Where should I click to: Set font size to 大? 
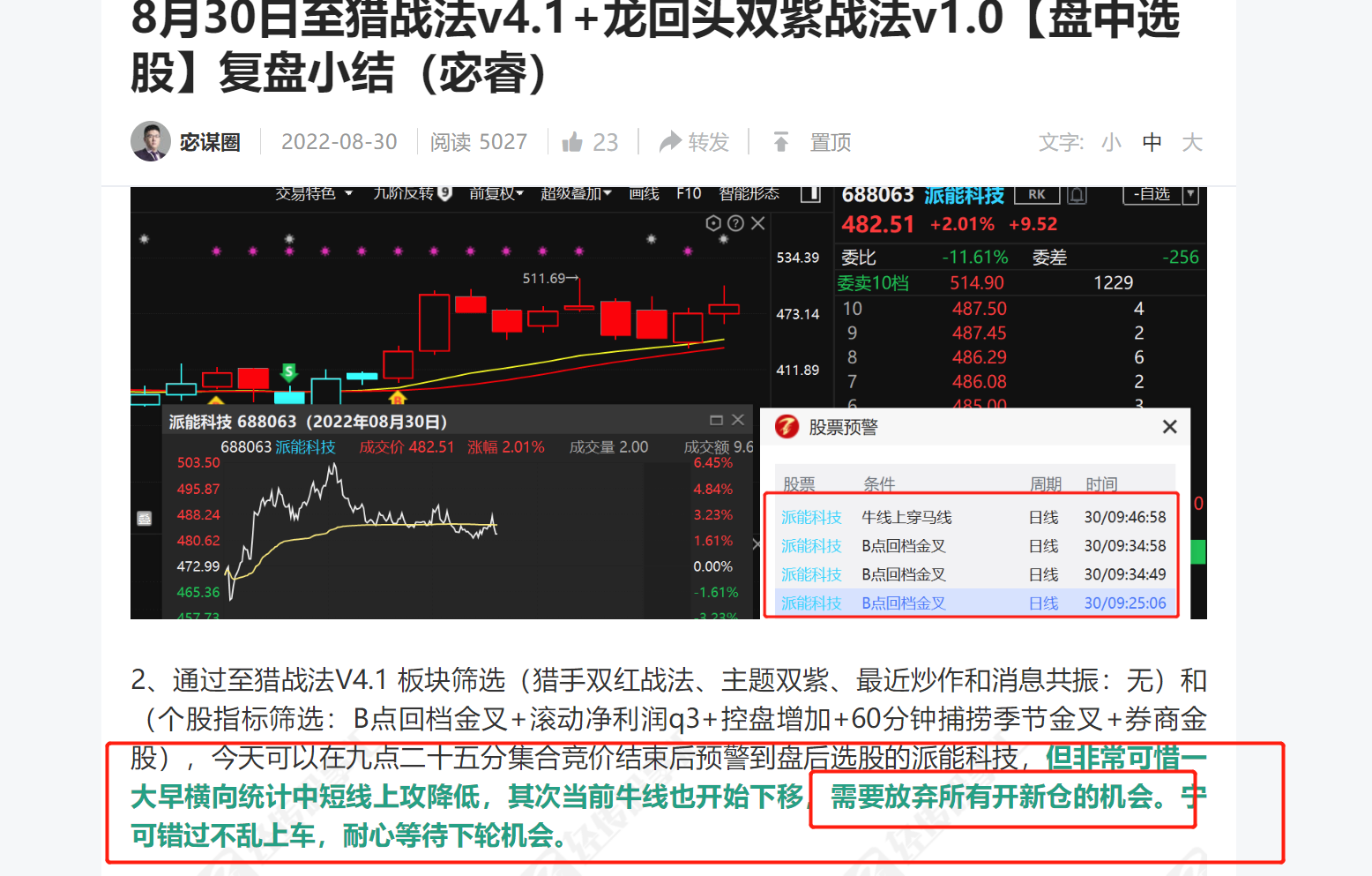pos(1192,142)
